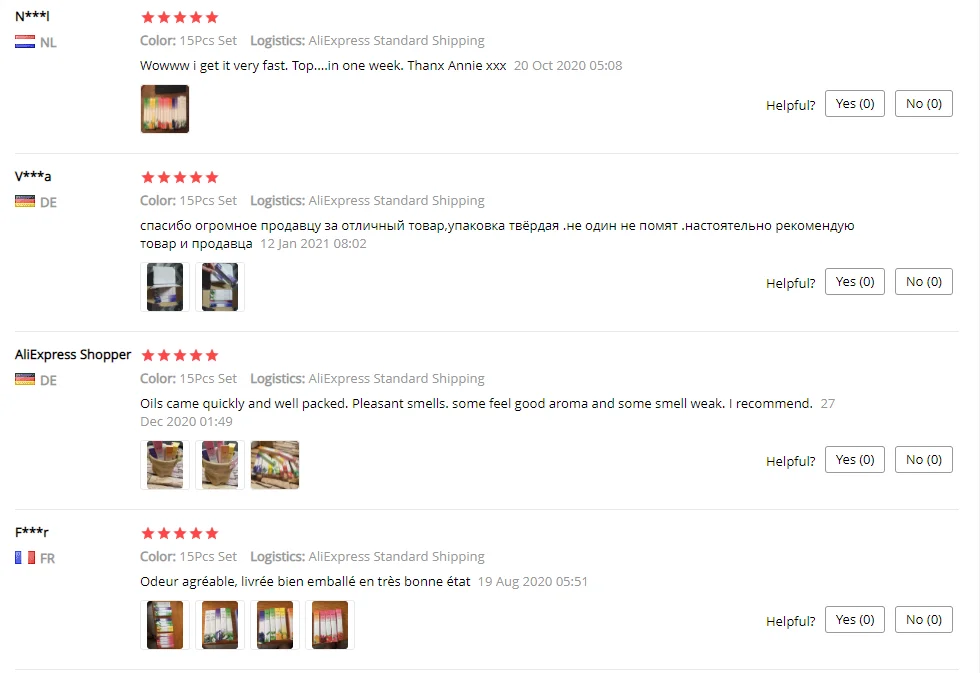This screenshot has width=980, height=673.
Task: Open third photo in F***r's review
Action: click(274, 625)
